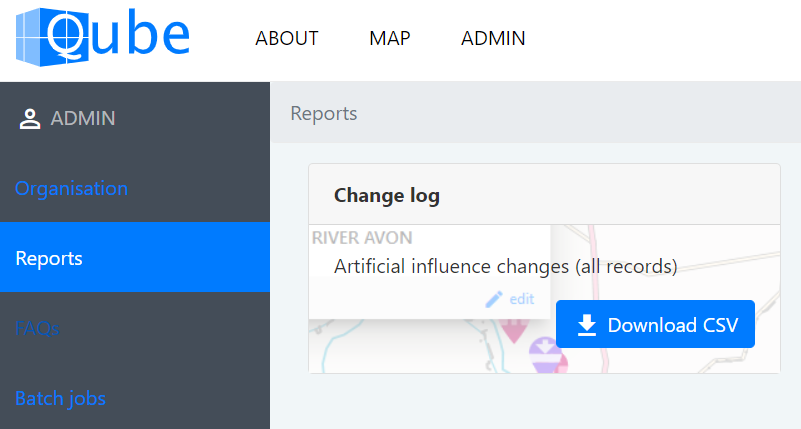The height and width of the screenshot is (429, 801).
Task: Go to Batch jobs in sidebar
Action: click(60, 398)
